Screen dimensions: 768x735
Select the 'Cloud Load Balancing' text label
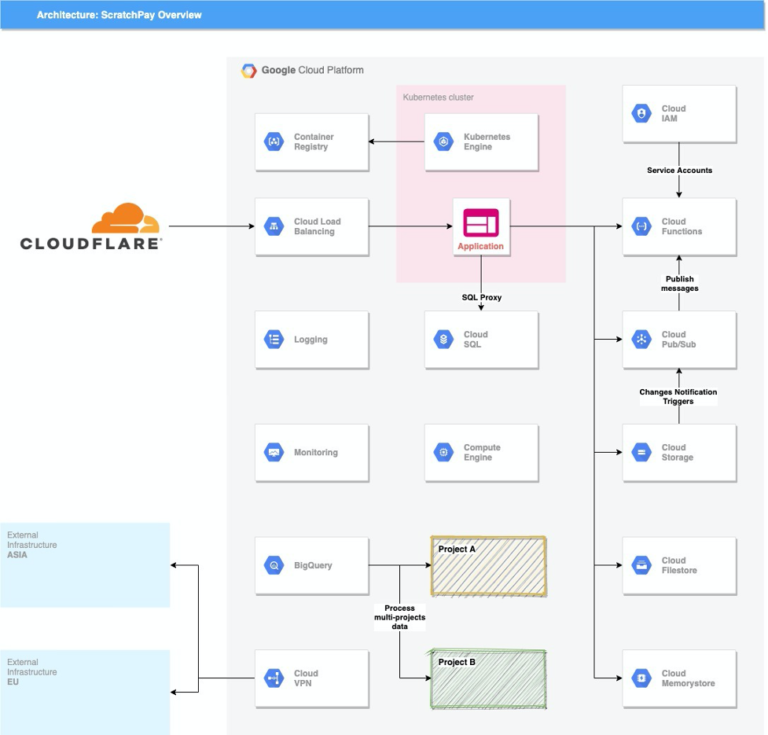pos(317,226)
